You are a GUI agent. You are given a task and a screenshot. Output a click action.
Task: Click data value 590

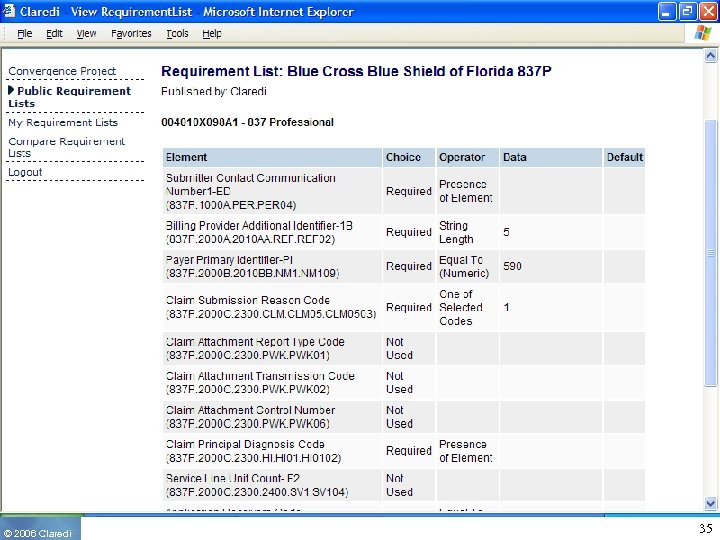point(512,266)
